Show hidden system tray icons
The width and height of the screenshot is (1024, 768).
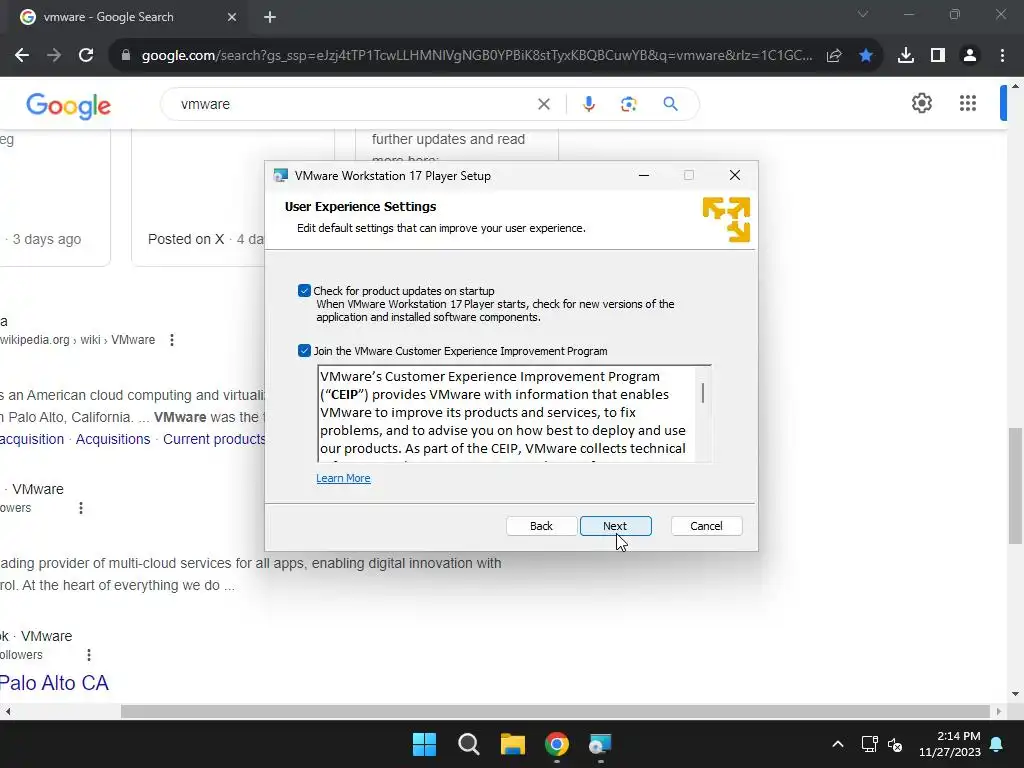[x=838, y=744]
